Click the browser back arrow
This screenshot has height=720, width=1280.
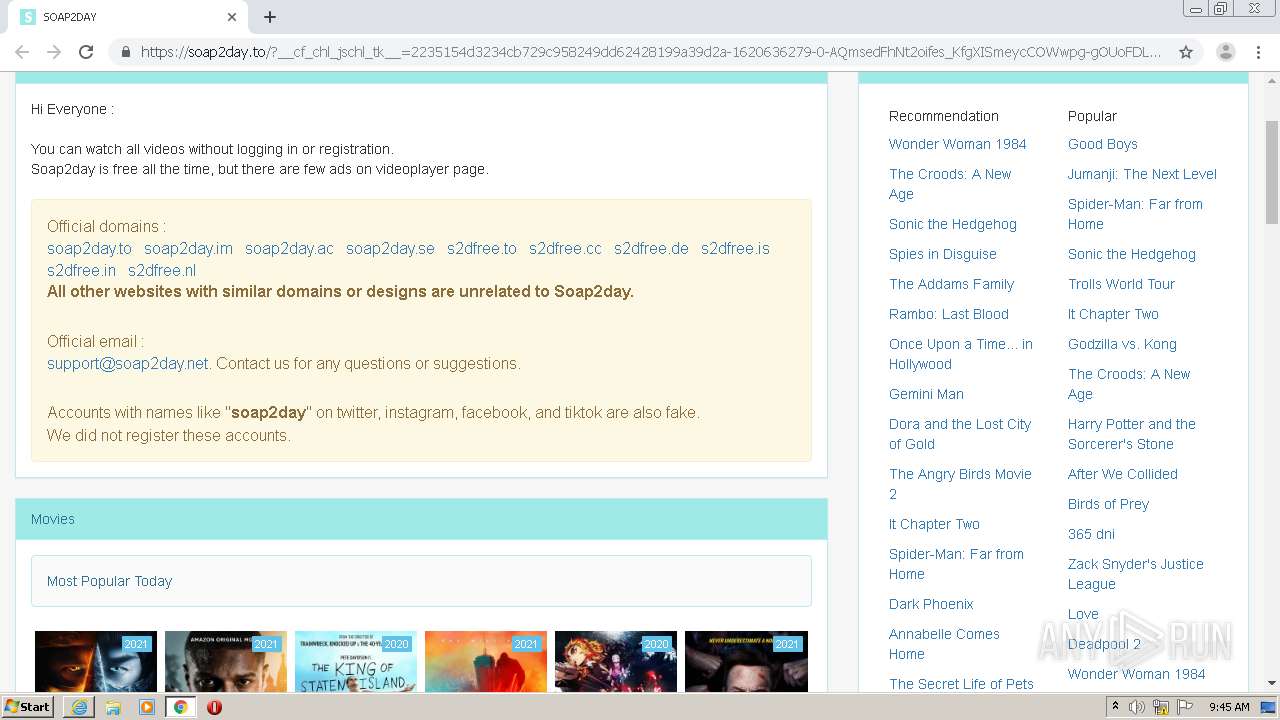click(22, 52)
